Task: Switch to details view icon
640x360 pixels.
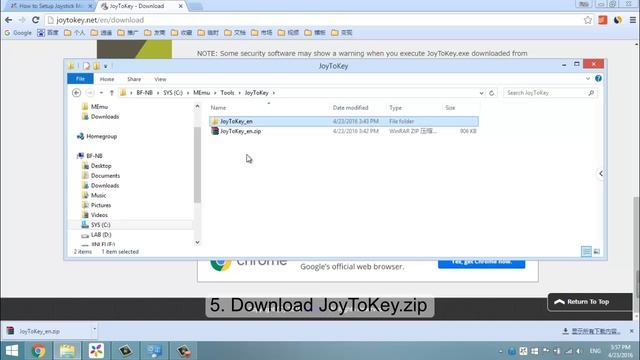Action: pyautogui.click(x=586, y=251)
